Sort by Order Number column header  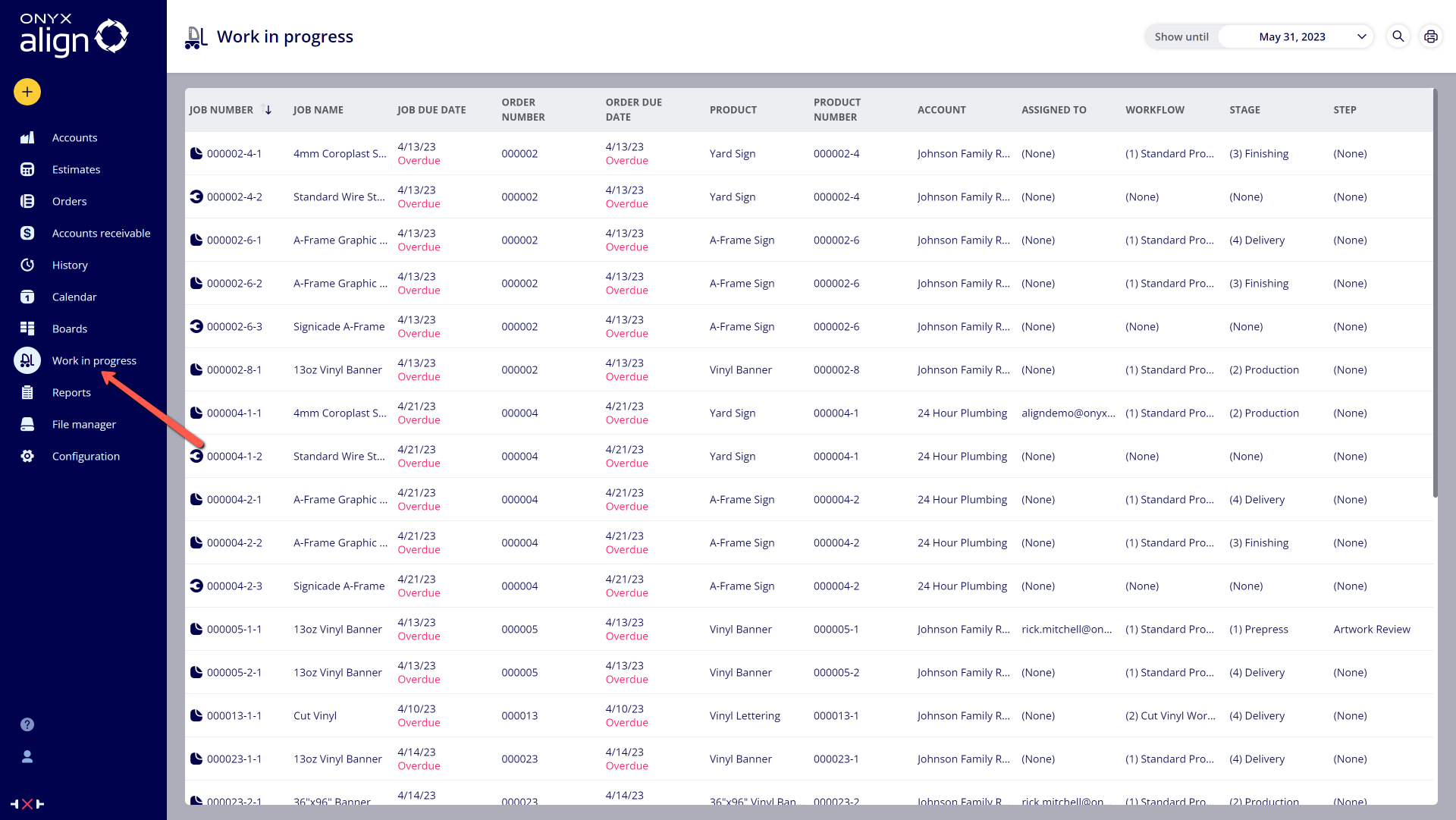(x=523, y=109)
